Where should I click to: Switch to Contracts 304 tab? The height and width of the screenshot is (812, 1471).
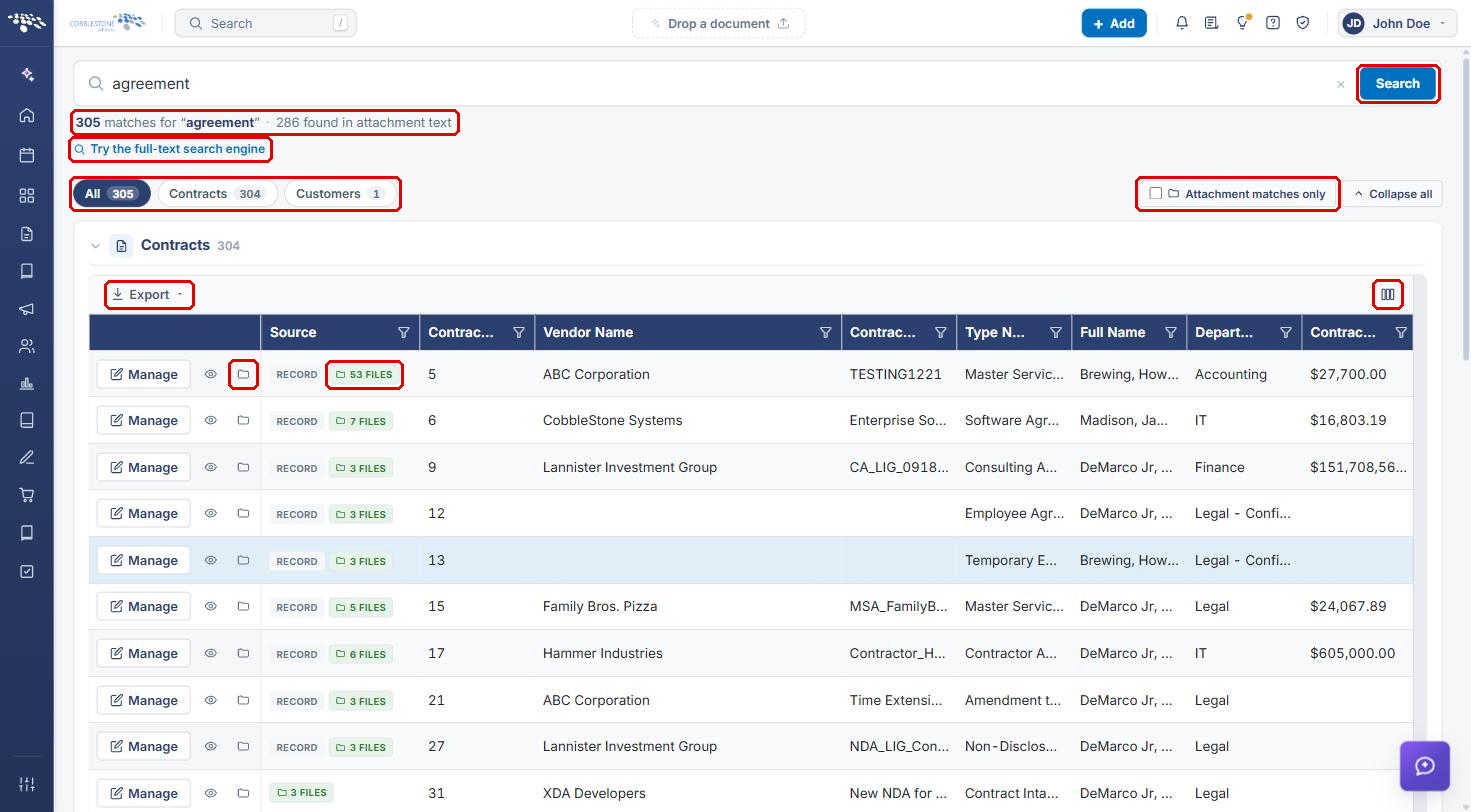coord(217,194)
